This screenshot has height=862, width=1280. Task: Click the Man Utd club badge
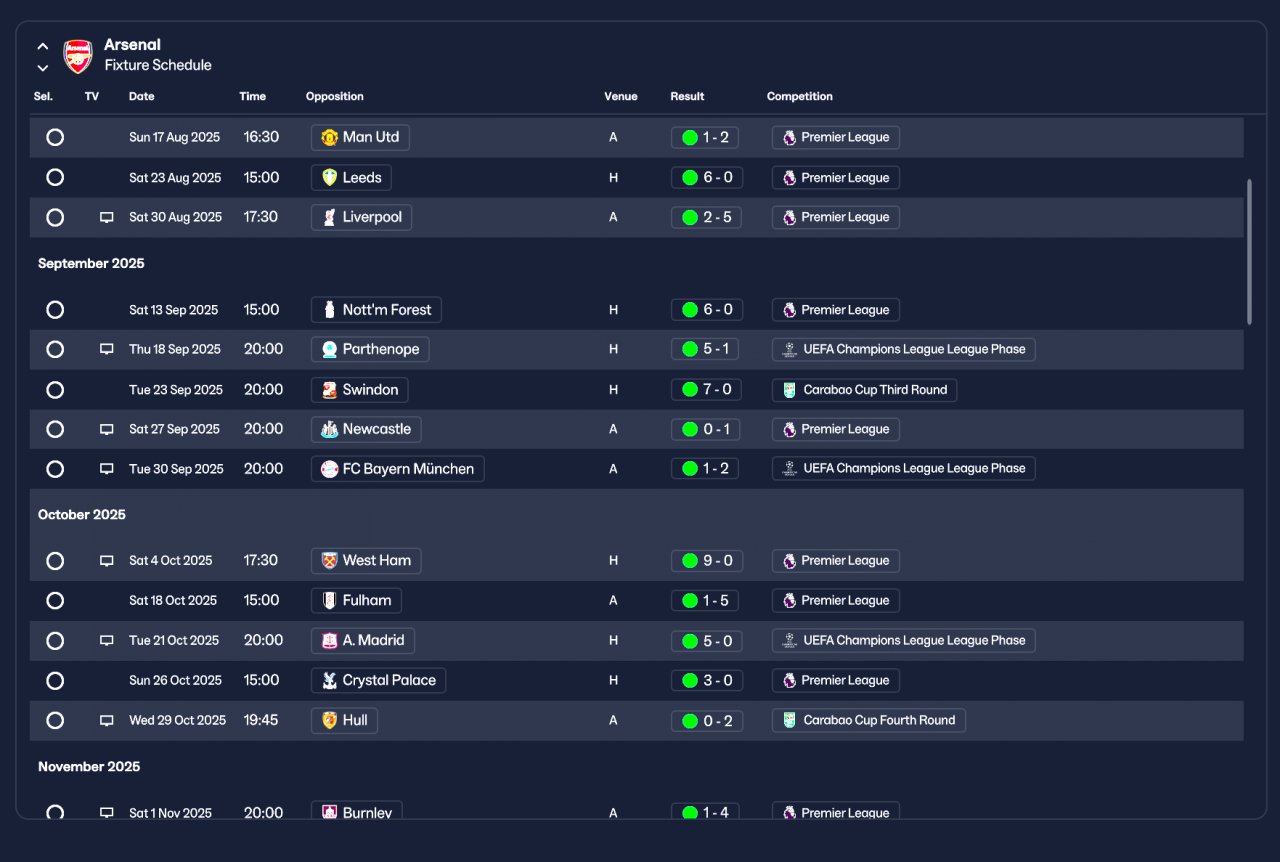(x=330, y=138)
